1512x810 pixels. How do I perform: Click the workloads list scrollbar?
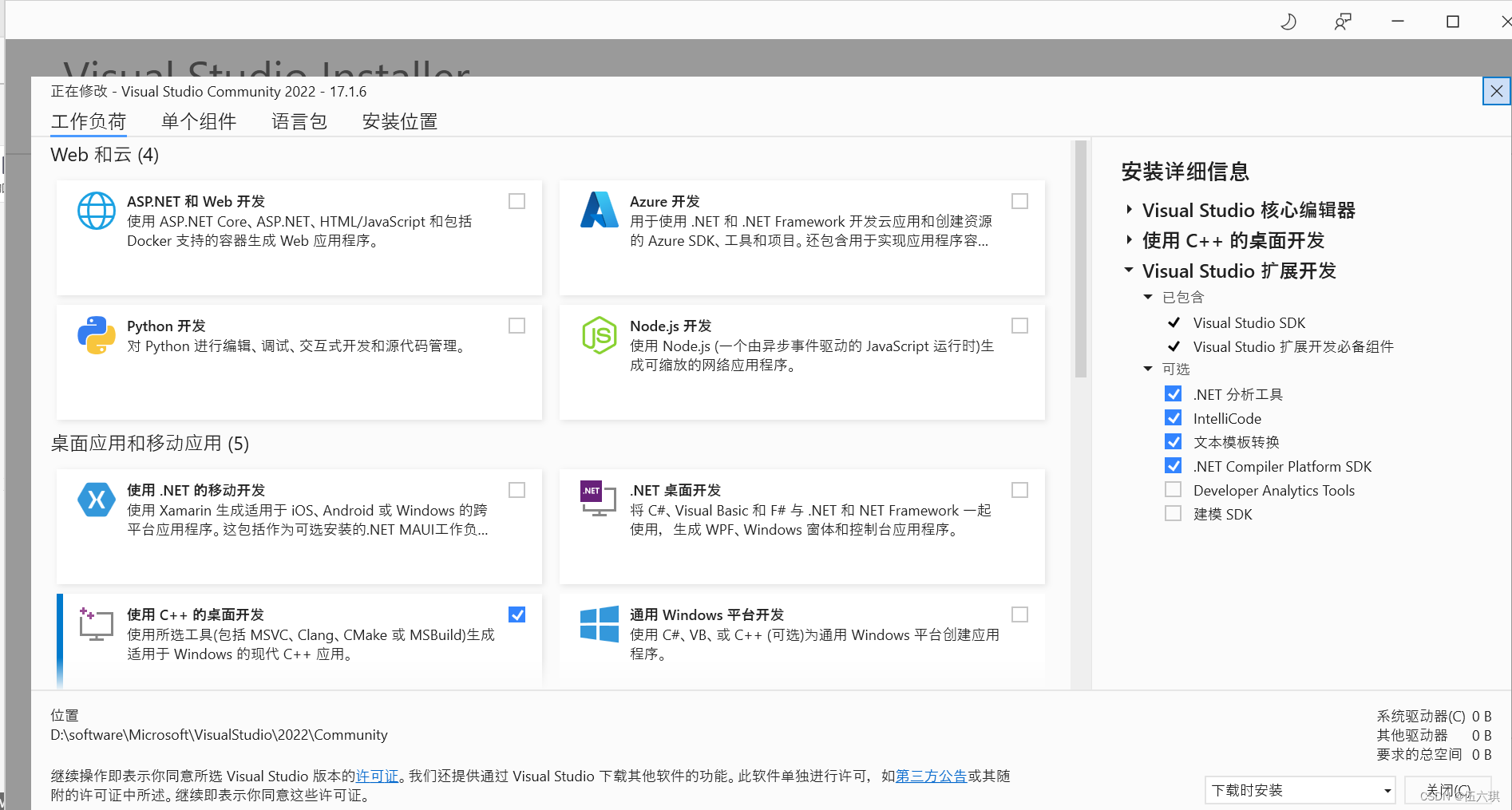tap(1081, 259)
